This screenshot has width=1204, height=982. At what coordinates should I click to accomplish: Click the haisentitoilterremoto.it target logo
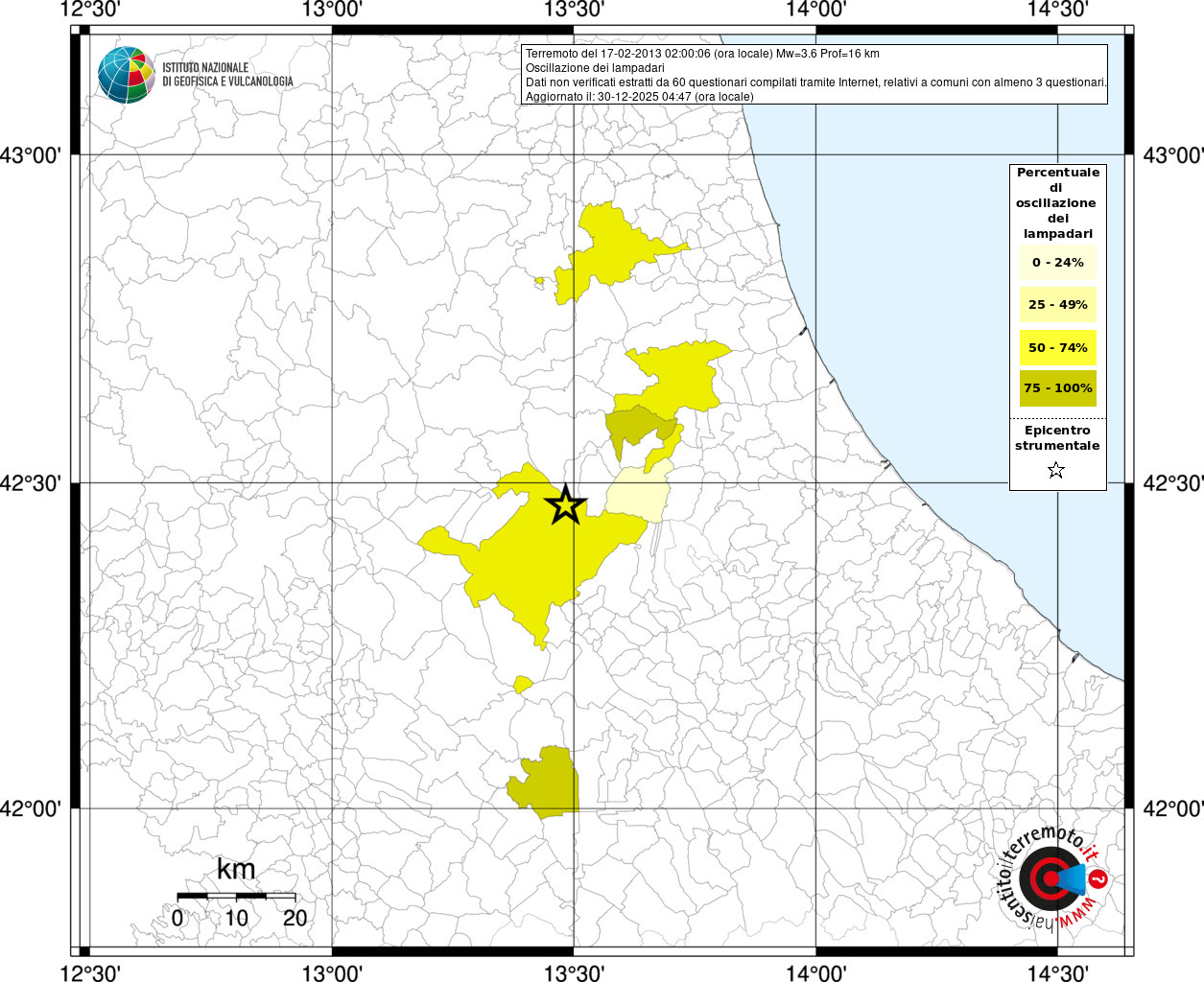(1053, 879)
